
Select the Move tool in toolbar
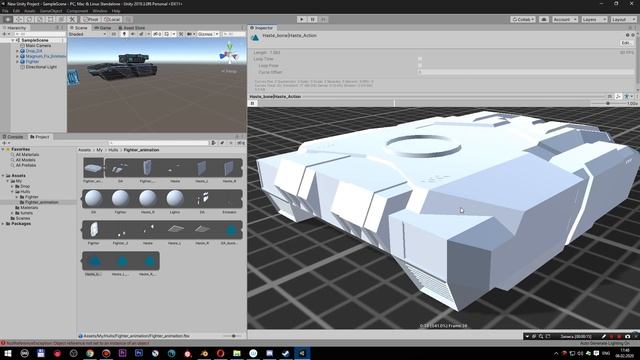click(x=18, y=19)
